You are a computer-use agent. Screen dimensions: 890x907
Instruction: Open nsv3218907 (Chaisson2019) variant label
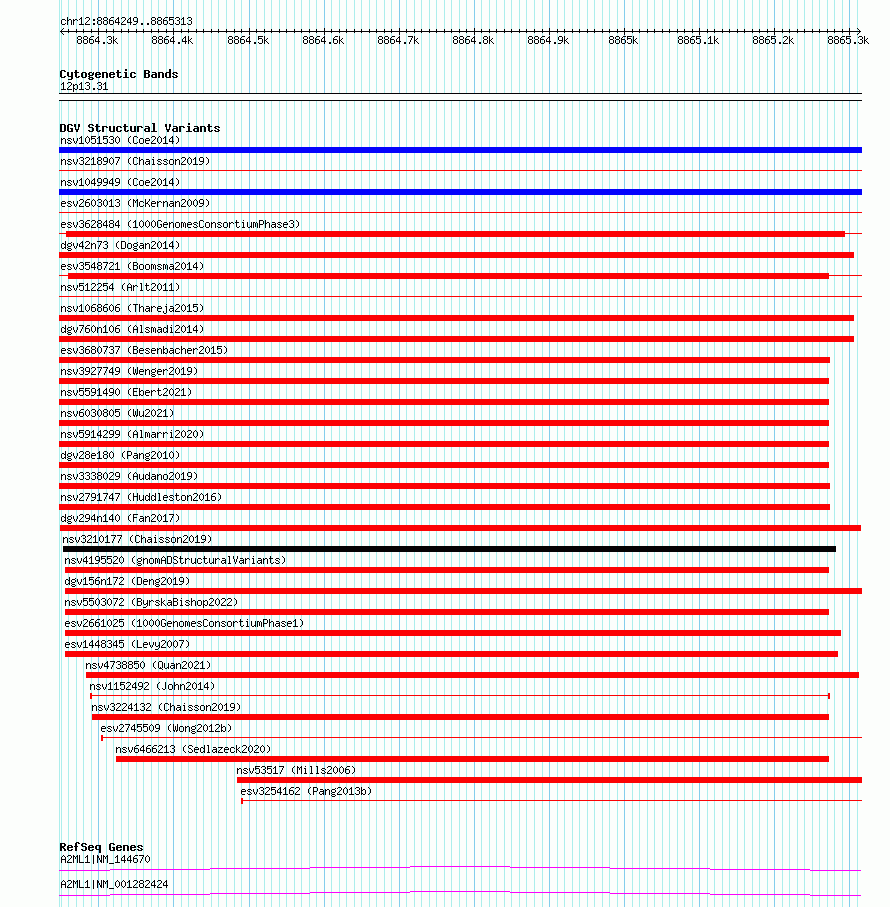(135, 161)
